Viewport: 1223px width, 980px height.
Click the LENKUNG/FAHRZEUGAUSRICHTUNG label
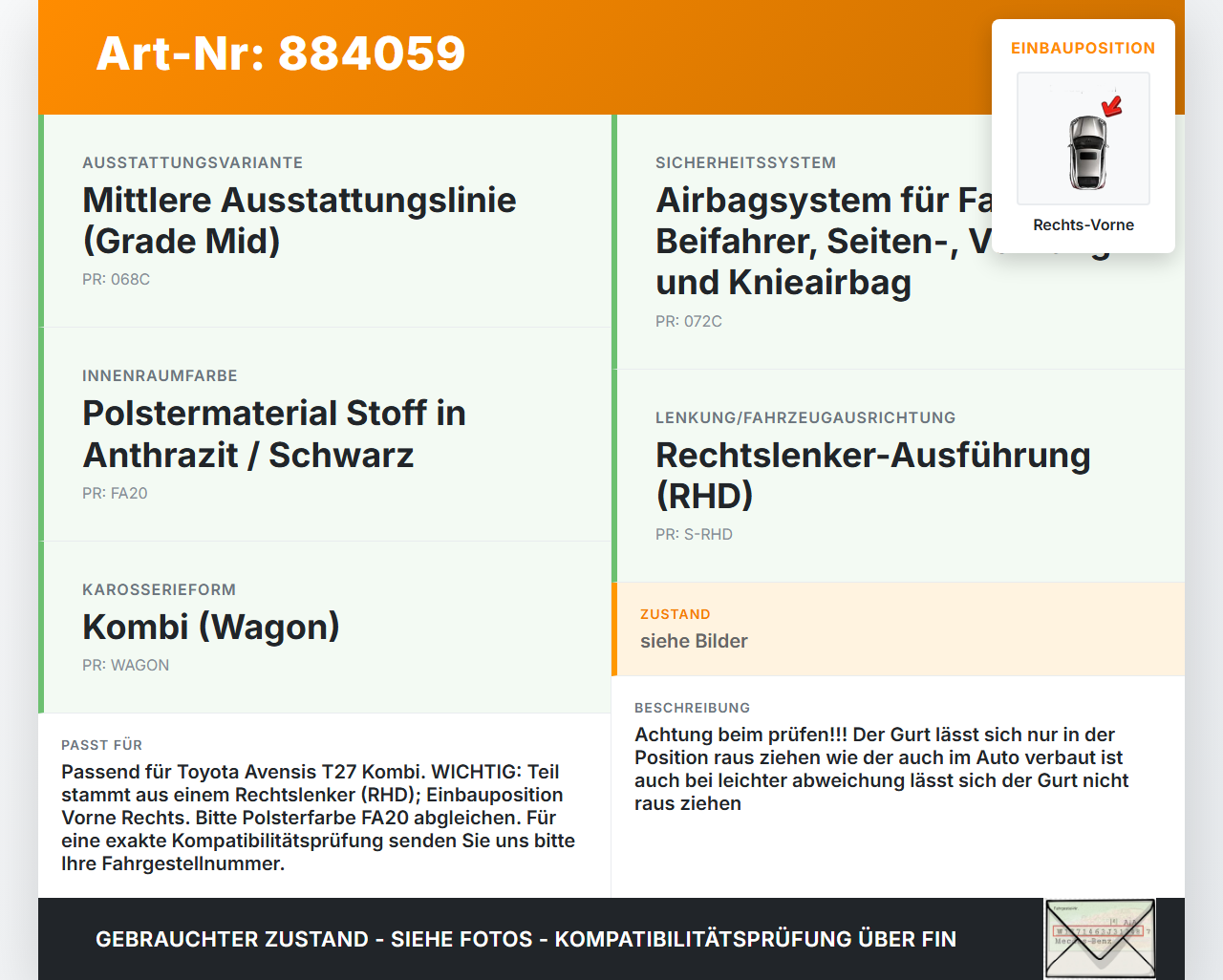coord(805,418)
